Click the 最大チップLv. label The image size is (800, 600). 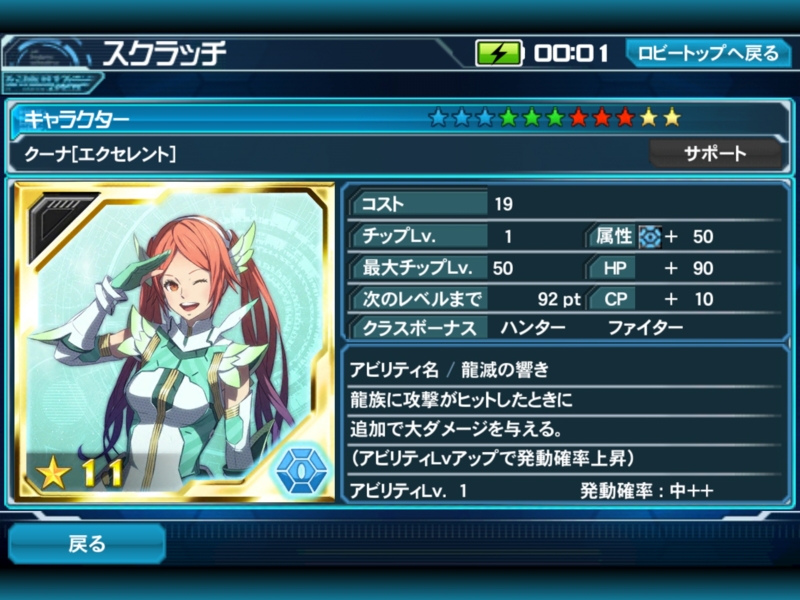tap(417, 268)
